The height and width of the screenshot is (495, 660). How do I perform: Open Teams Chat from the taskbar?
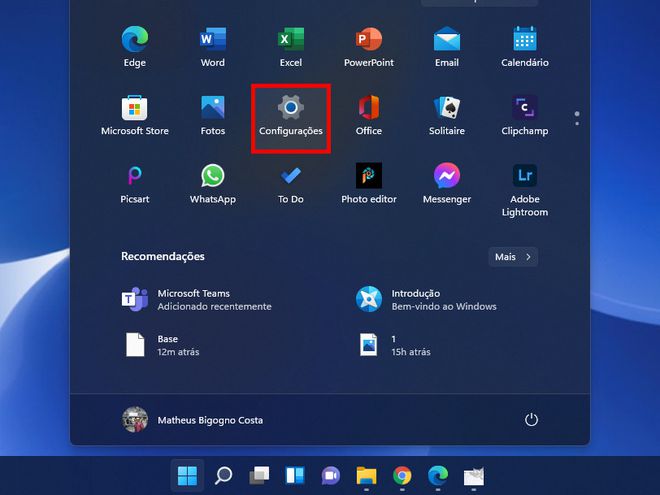331,476
